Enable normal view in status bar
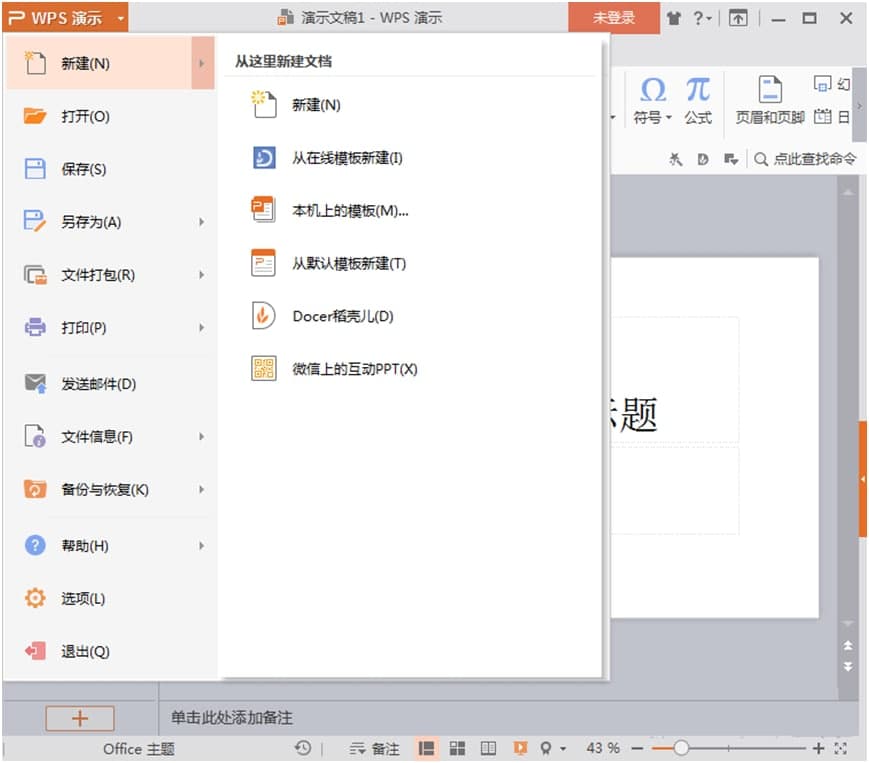The width and height of the screenshot is (869, 763). point(425,748)
